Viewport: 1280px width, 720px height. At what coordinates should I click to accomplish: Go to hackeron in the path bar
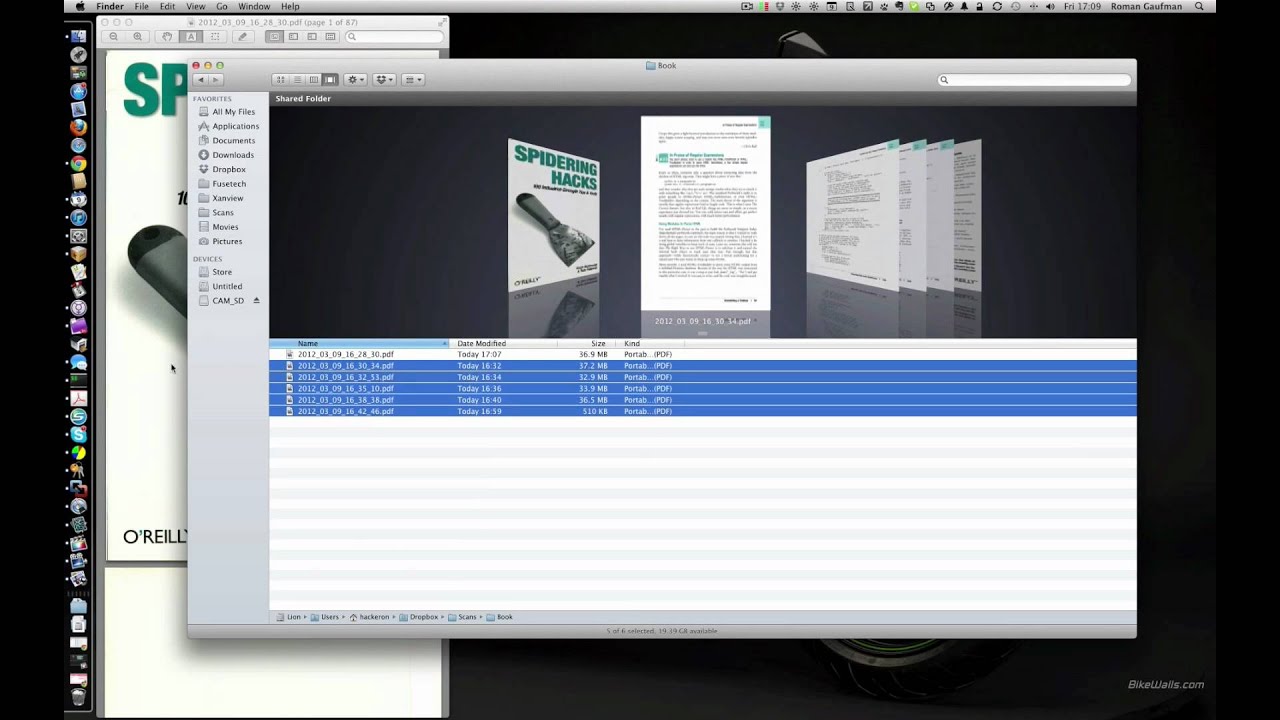pos(370,617)
